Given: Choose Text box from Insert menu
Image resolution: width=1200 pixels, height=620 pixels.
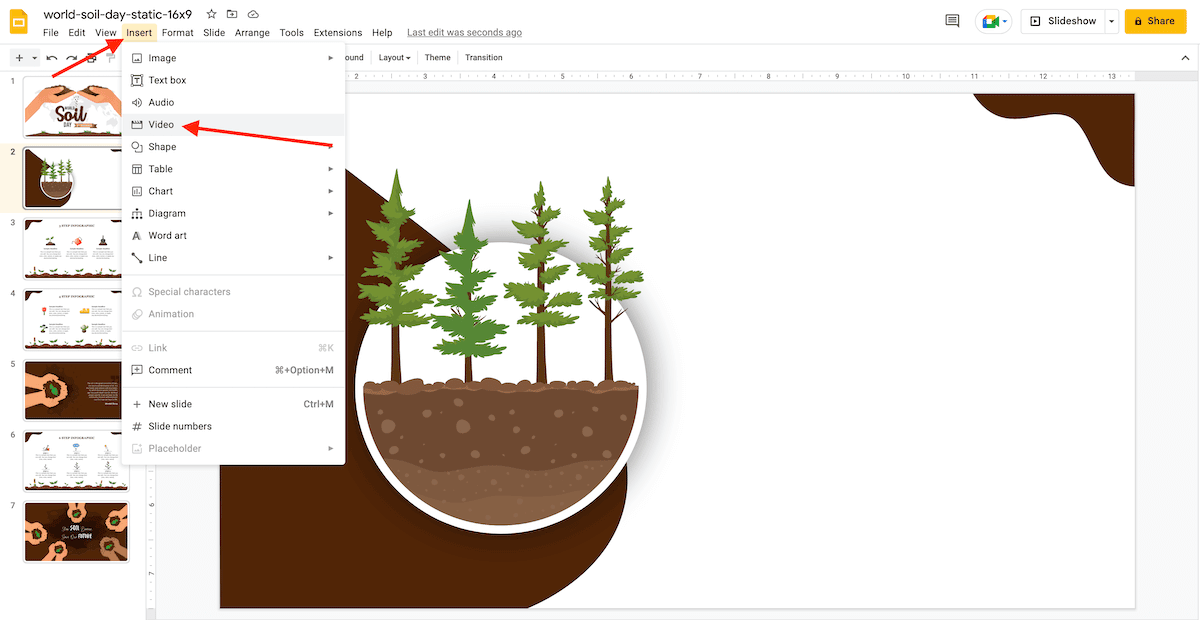Looking at the screenshot, I should 233,80.
